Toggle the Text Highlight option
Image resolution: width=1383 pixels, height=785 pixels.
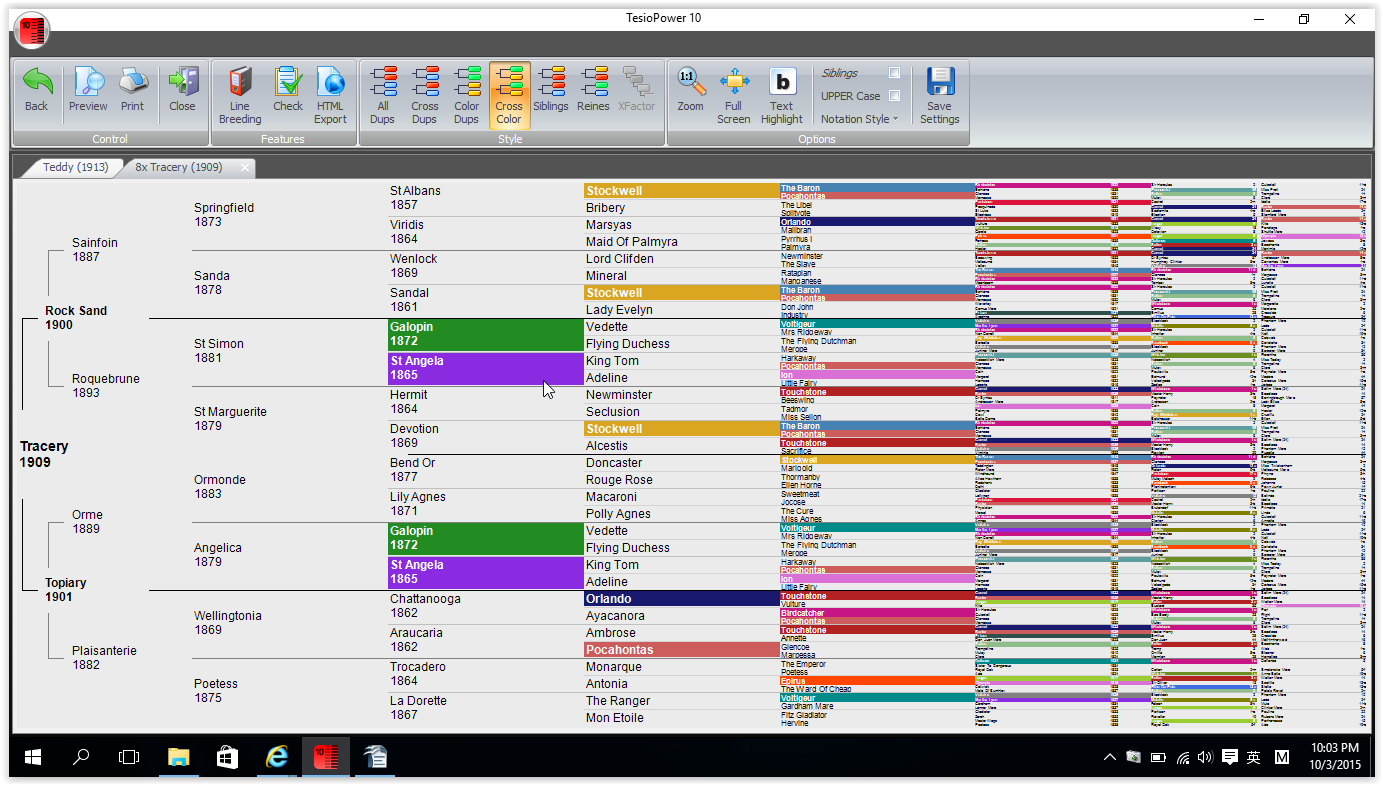pos(781,83)
